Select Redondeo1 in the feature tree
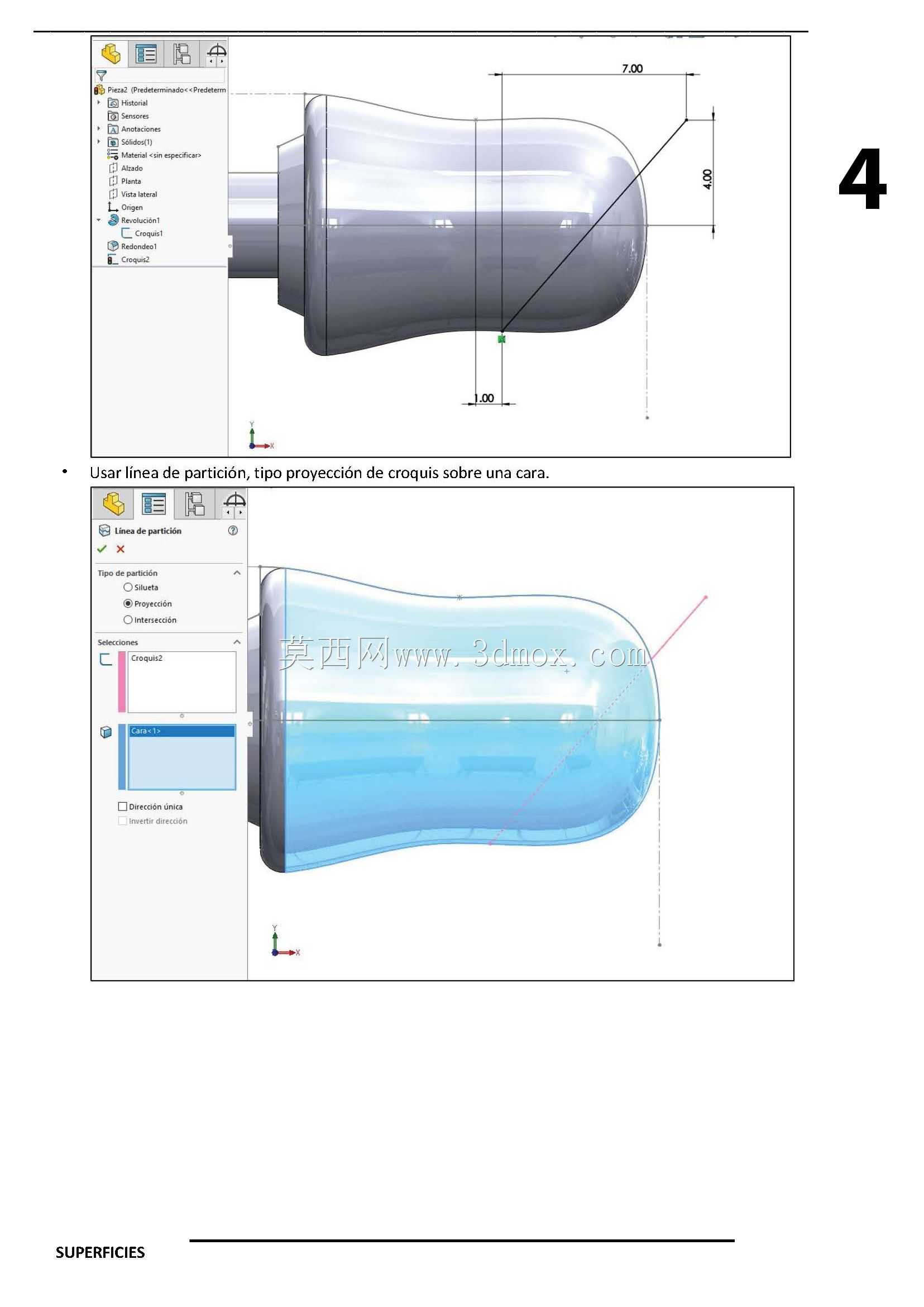Viewport: 924px width, 1307px height. pos(139,246)
